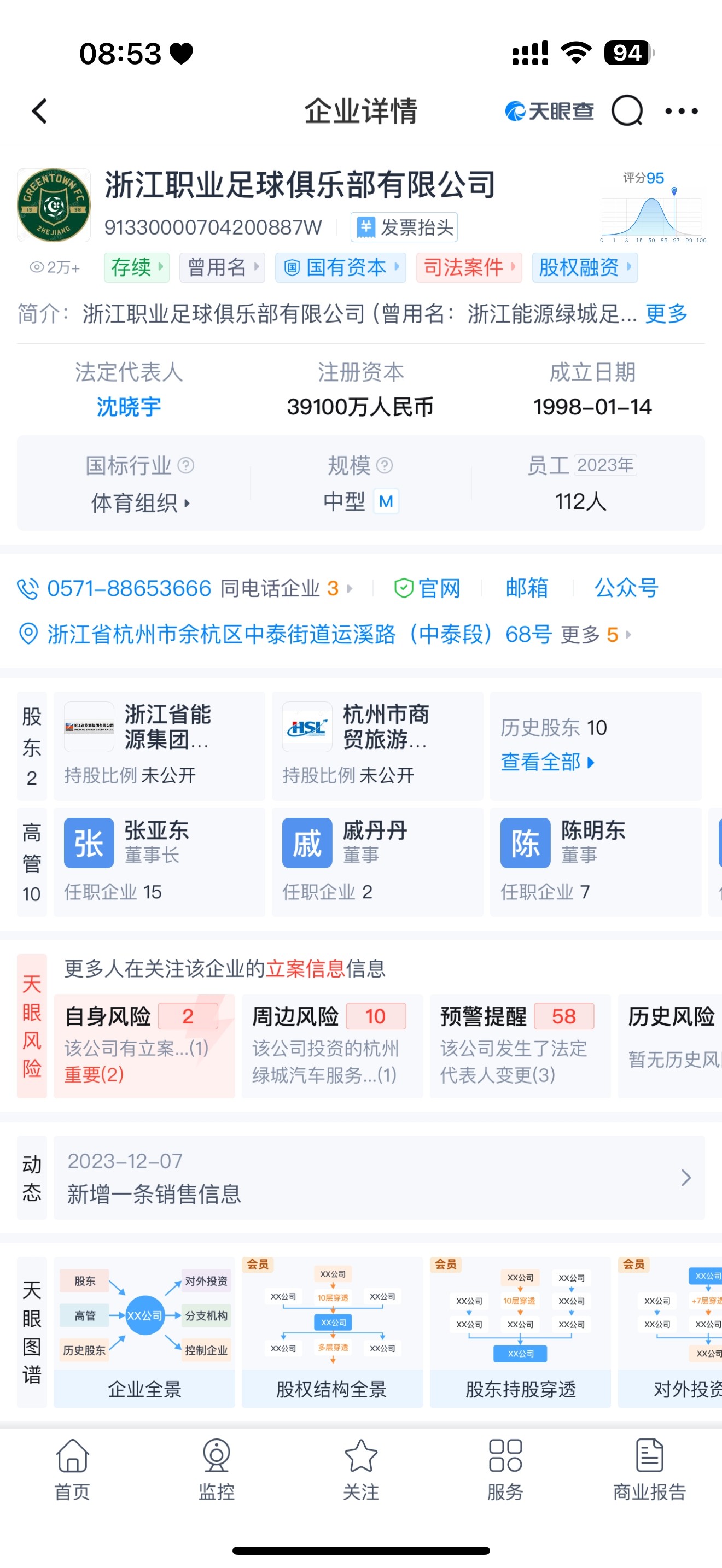Open the three-dot more menu

click(x=681, y=112)
